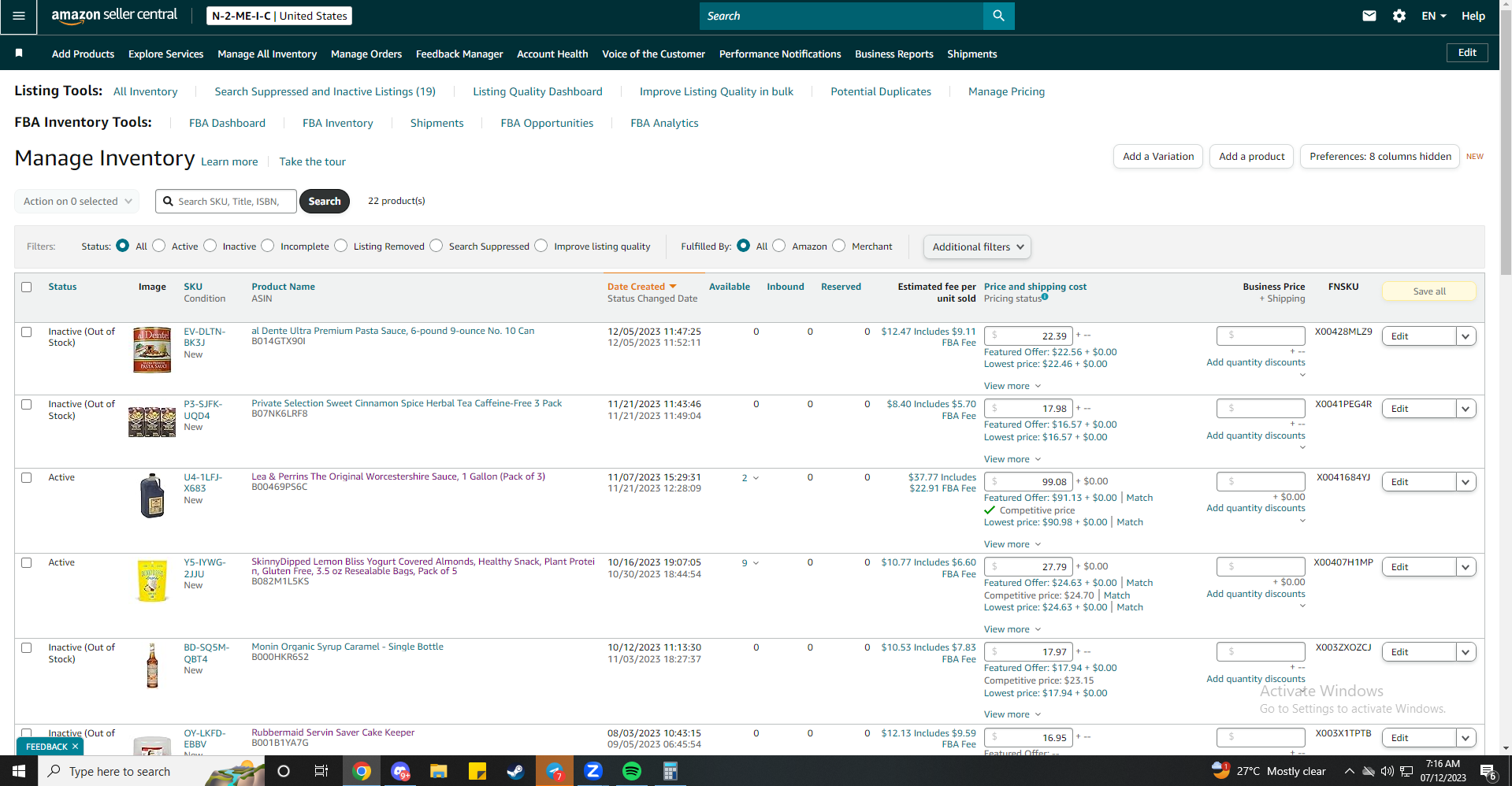The image size is (1512, 786).
Task: Open Manage Orders menu item
Action: point(366,54)
